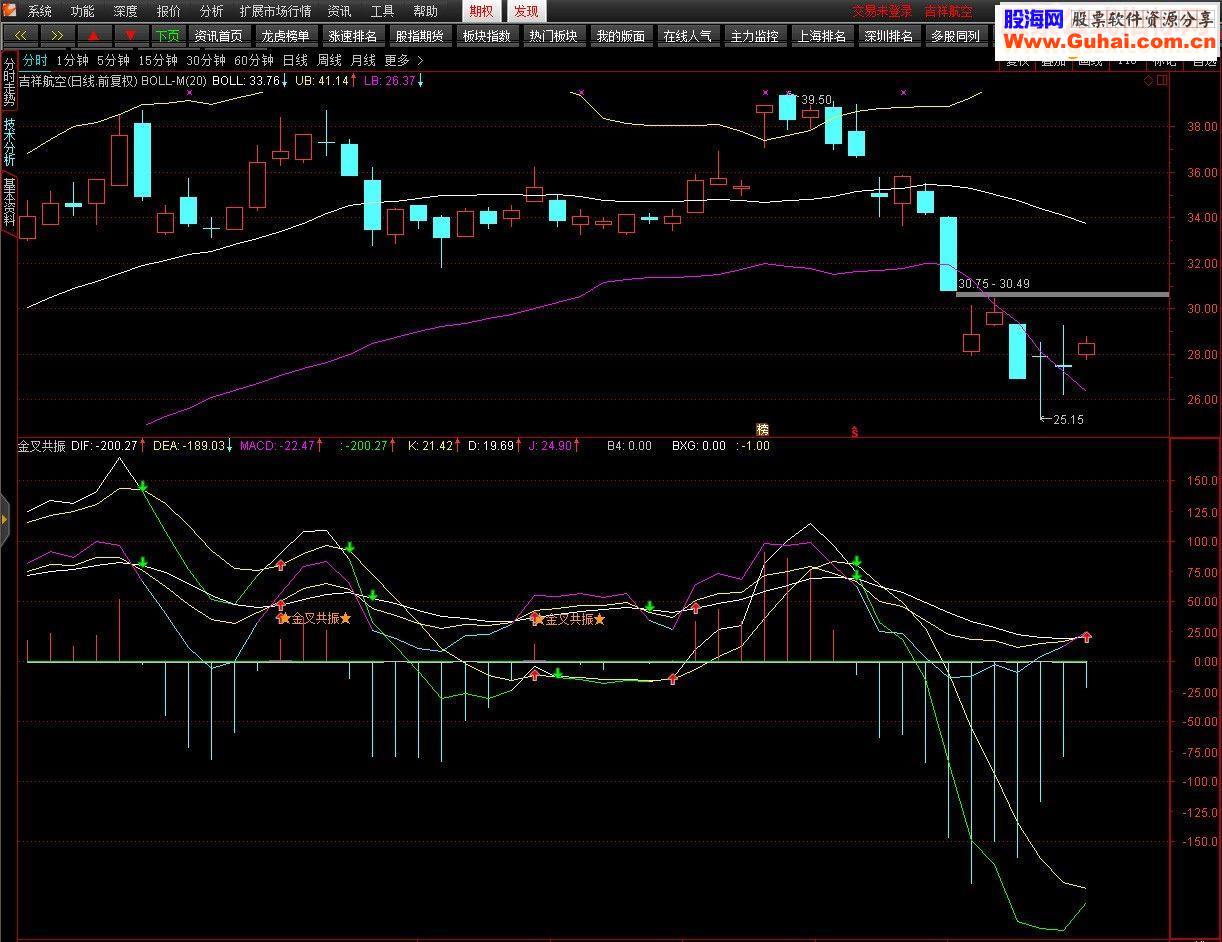Click the red up triangle button
Screen dimensions: 1222x942
94,36
